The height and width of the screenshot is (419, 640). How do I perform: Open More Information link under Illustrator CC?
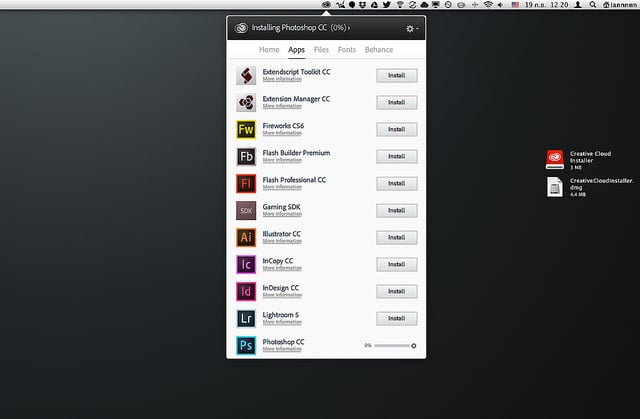point(282,241)
